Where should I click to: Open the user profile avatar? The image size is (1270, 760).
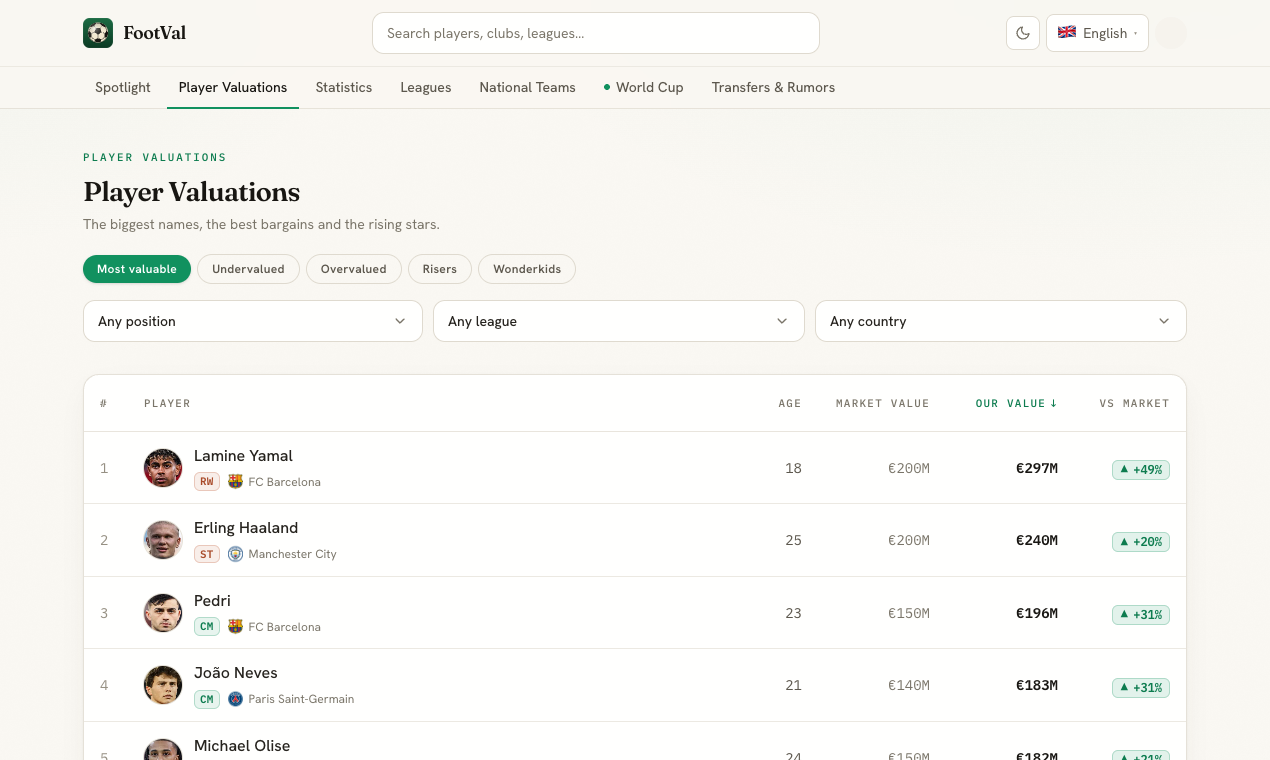[x=1171, y=33]
